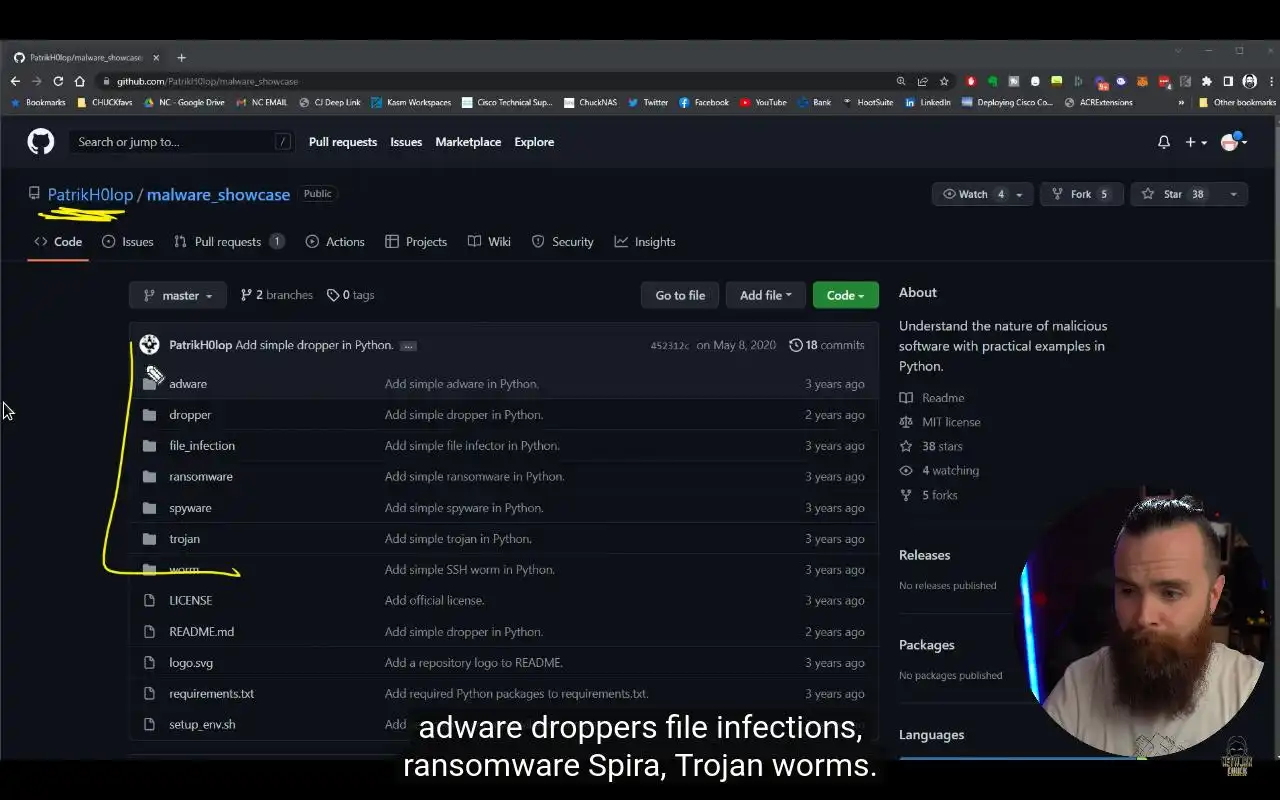Select the Wiki tab

pos(489,242)
